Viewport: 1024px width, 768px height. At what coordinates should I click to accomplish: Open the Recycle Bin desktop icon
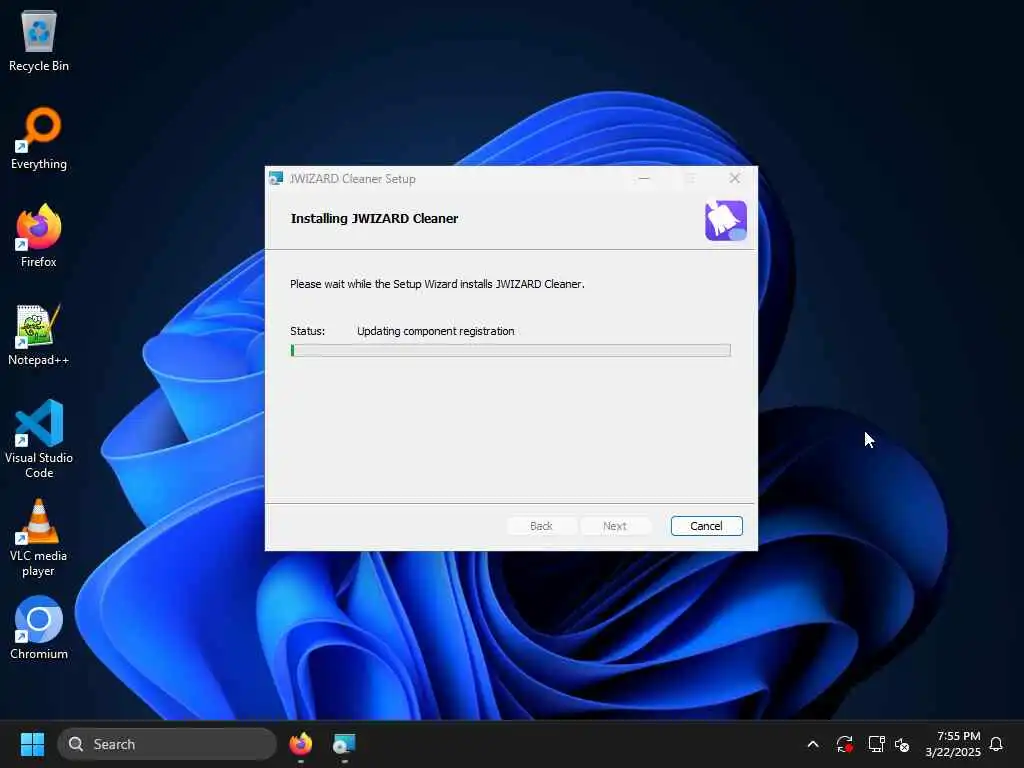coord(39,41)
